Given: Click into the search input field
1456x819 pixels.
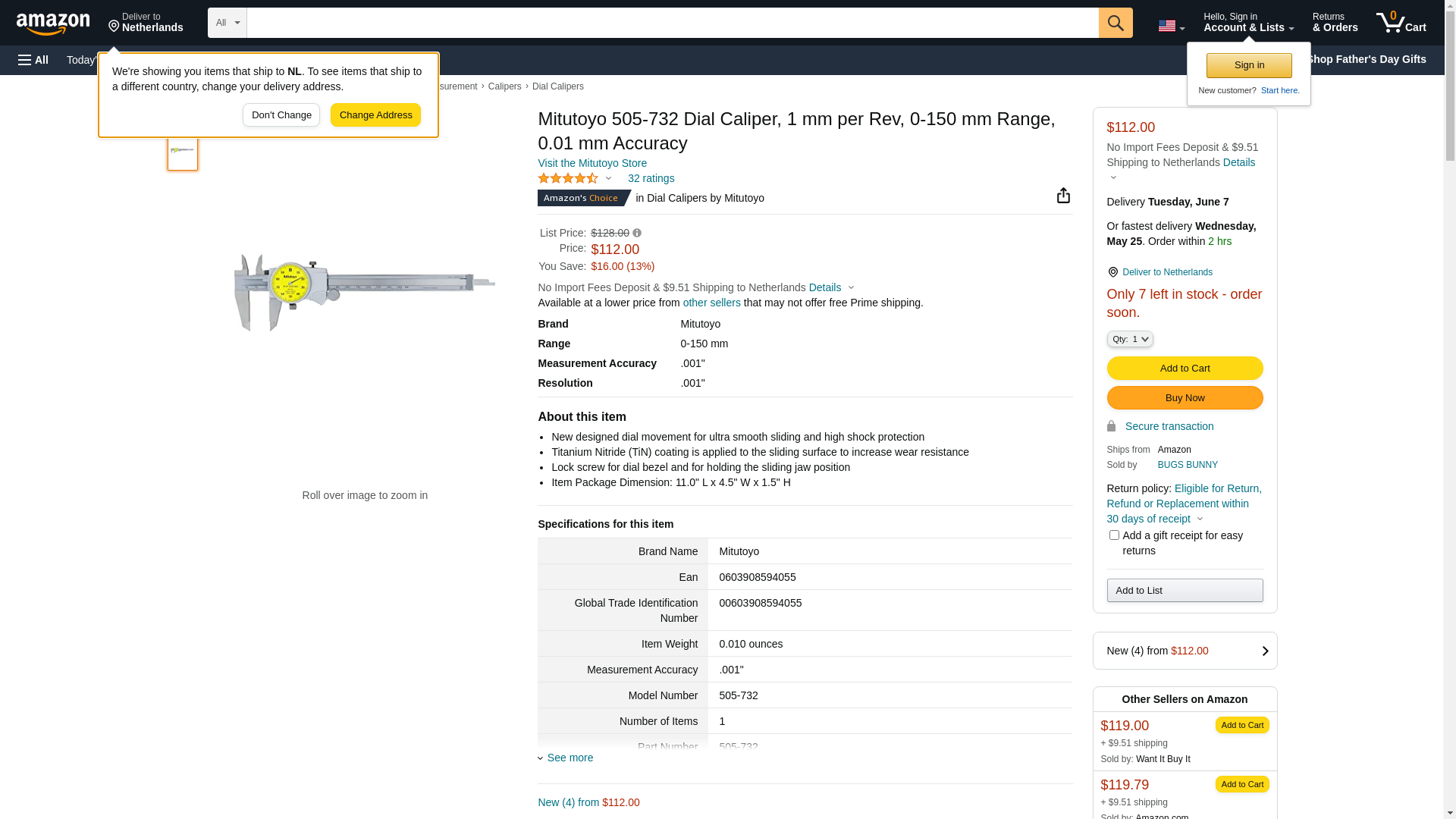Looking at the screenshot, I should tap(672, 23).
